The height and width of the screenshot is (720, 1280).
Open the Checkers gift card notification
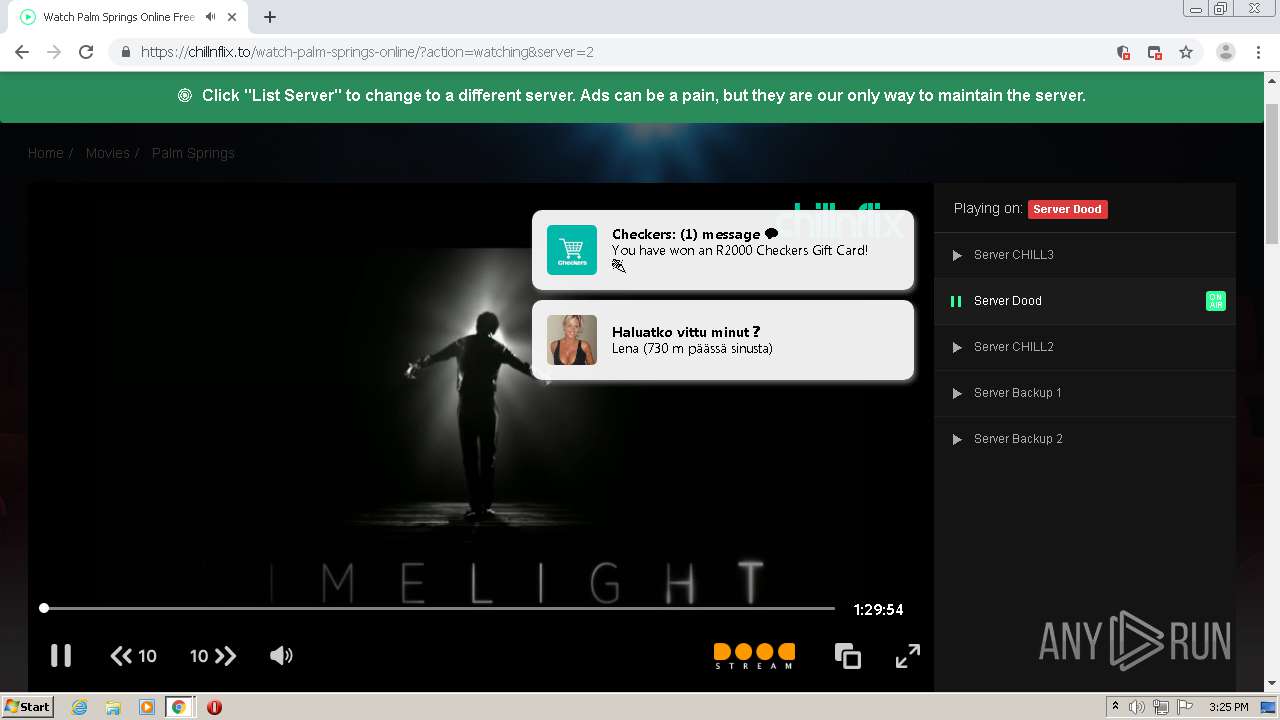(x=723, y=250)
